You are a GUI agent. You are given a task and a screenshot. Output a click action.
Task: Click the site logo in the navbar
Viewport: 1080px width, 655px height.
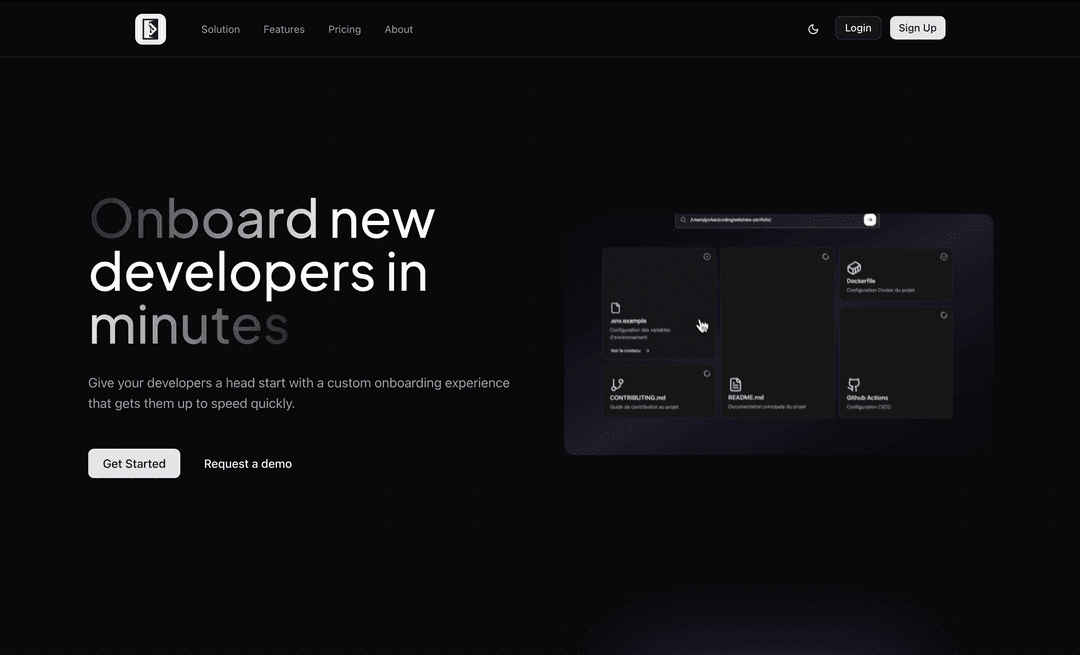pyautogui.click(x=150, y=29)
